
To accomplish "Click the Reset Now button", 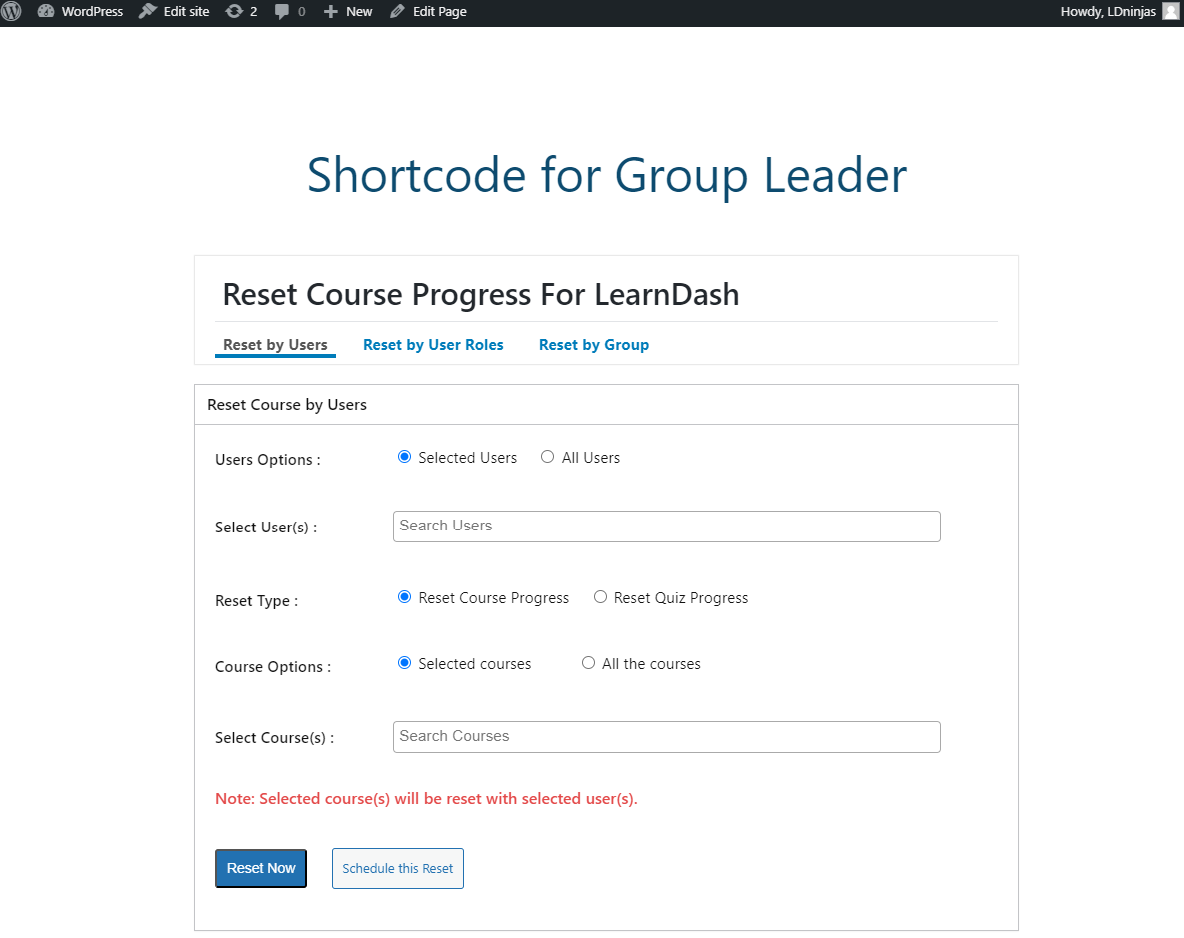I will (261, 869).
